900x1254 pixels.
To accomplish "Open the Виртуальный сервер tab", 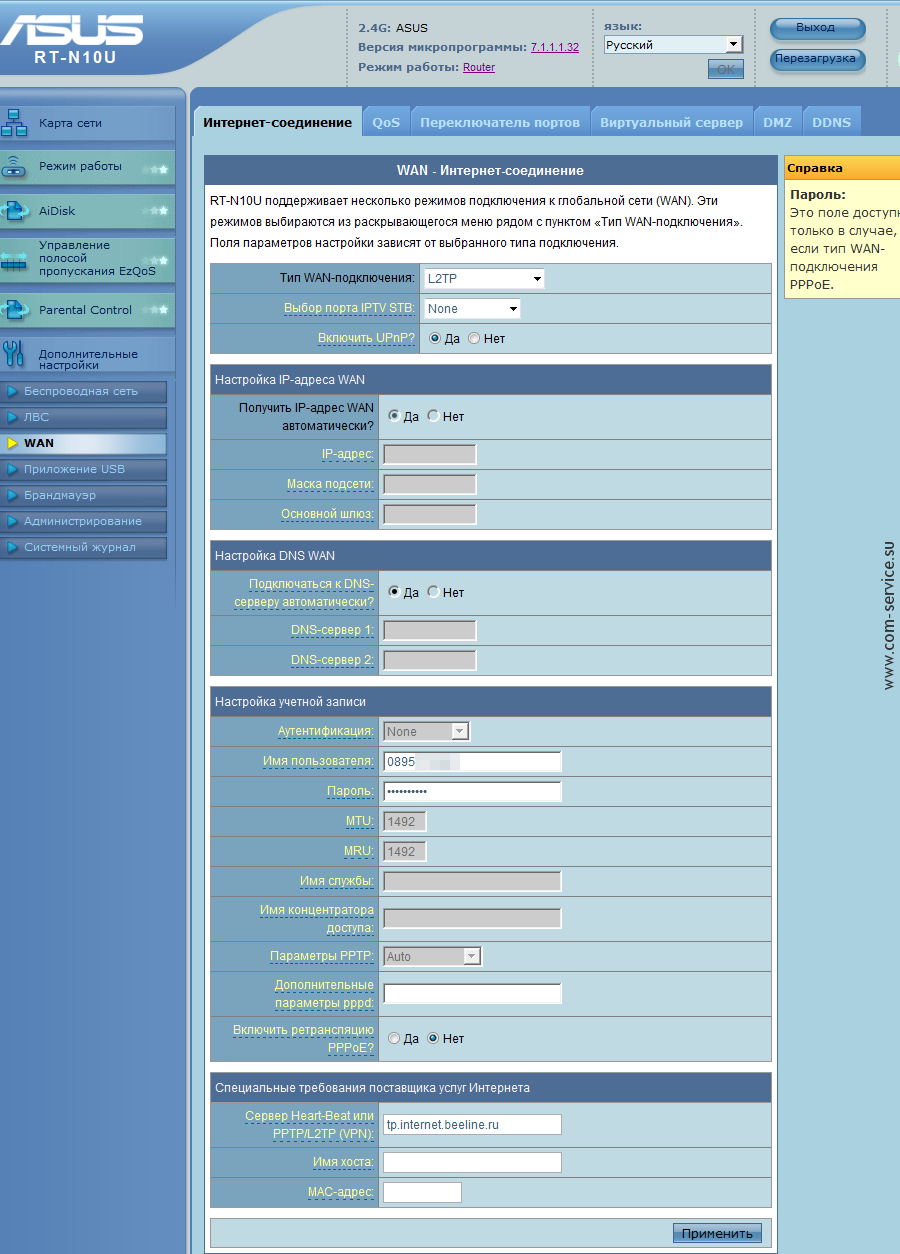I will (x=671, y=122).
